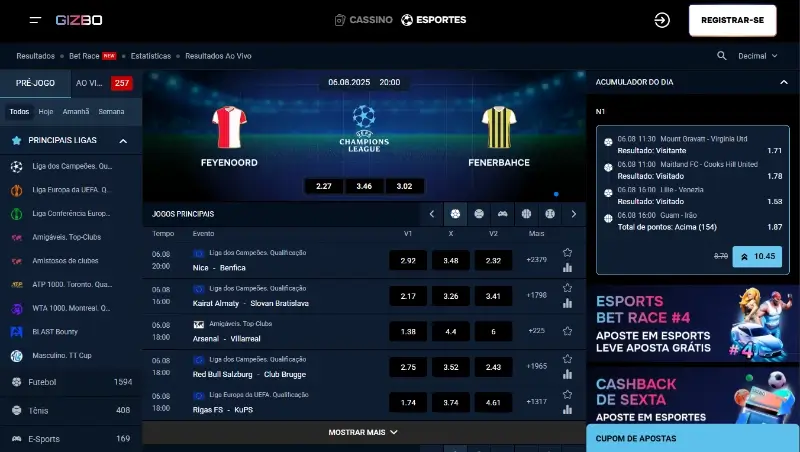Screen dimensions: 800x452
Task: Open statistics for Kairat Almaty match
Action: coord(567,303)
